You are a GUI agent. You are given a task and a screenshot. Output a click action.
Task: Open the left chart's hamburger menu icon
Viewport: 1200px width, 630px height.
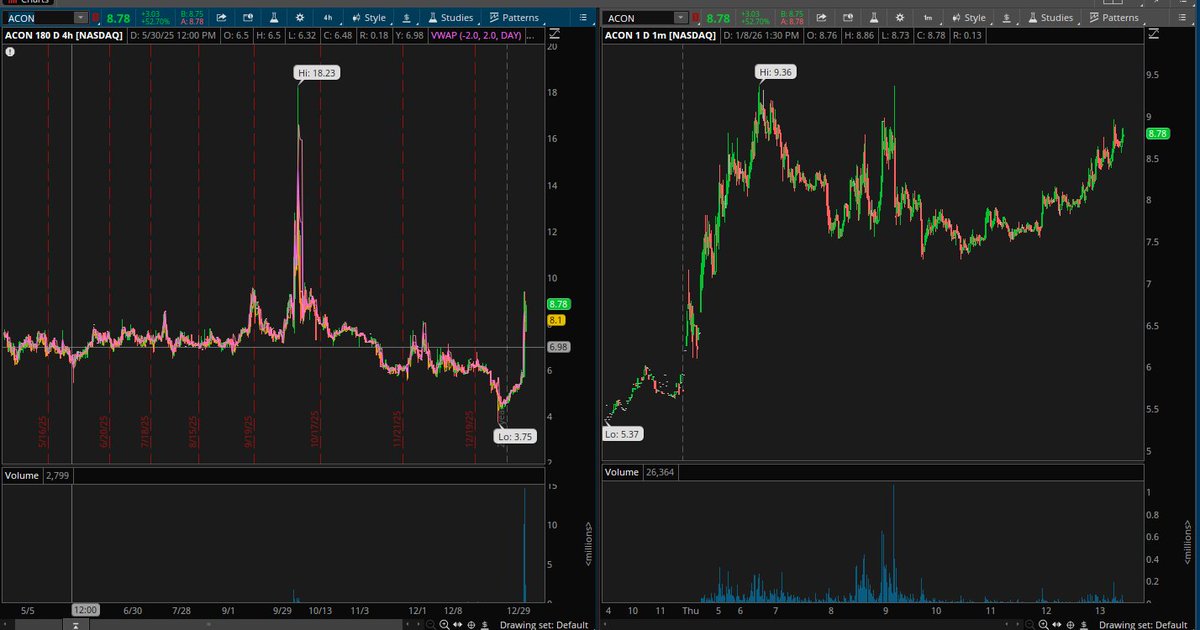[x=582, y=18]
